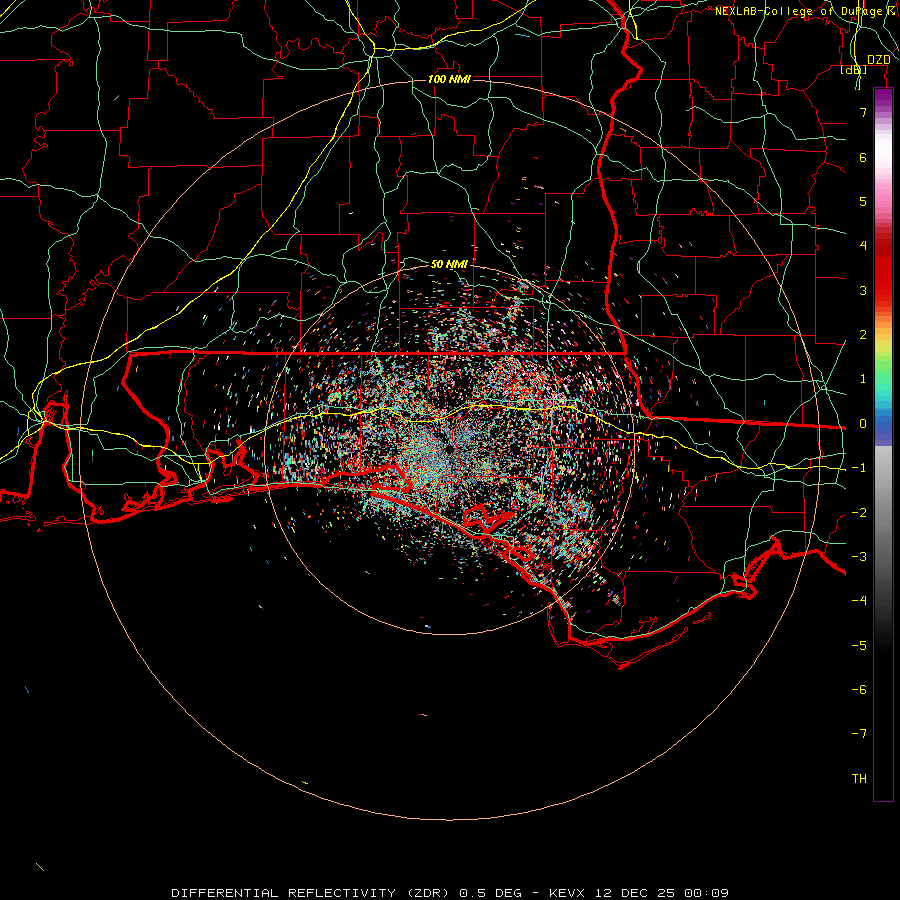Click the color scale value 4

863,246
